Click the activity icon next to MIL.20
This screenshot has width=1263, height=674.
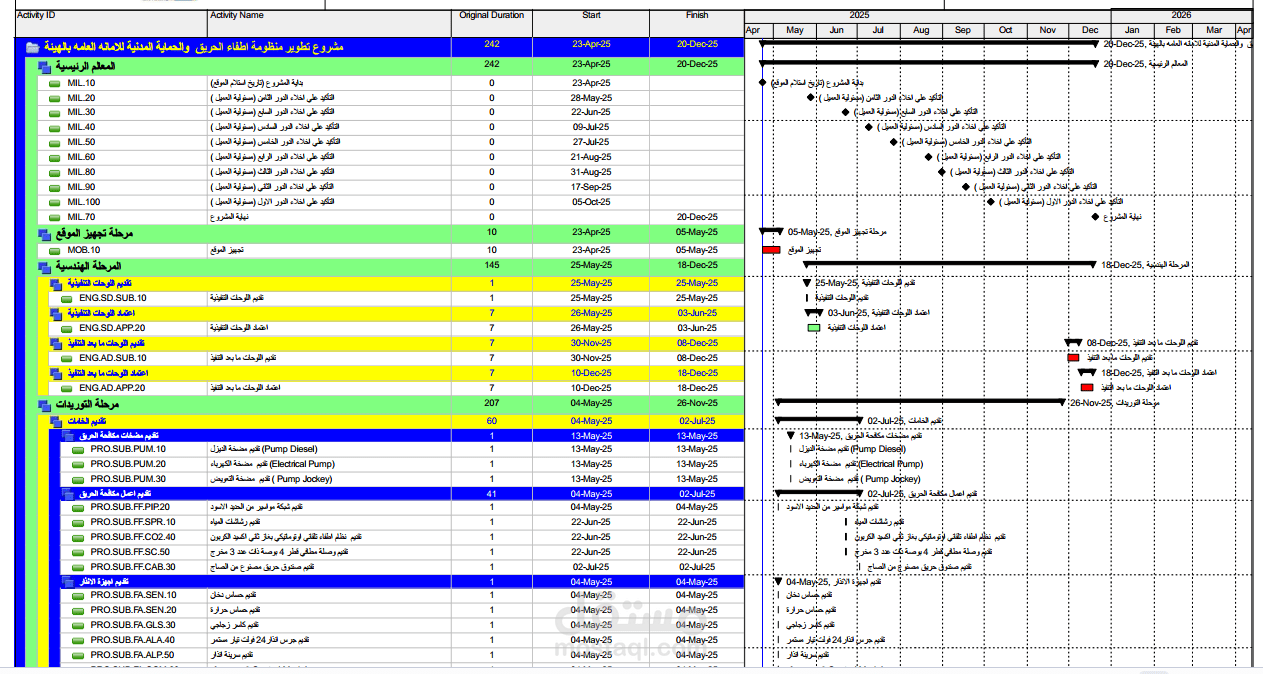[55, 98]
